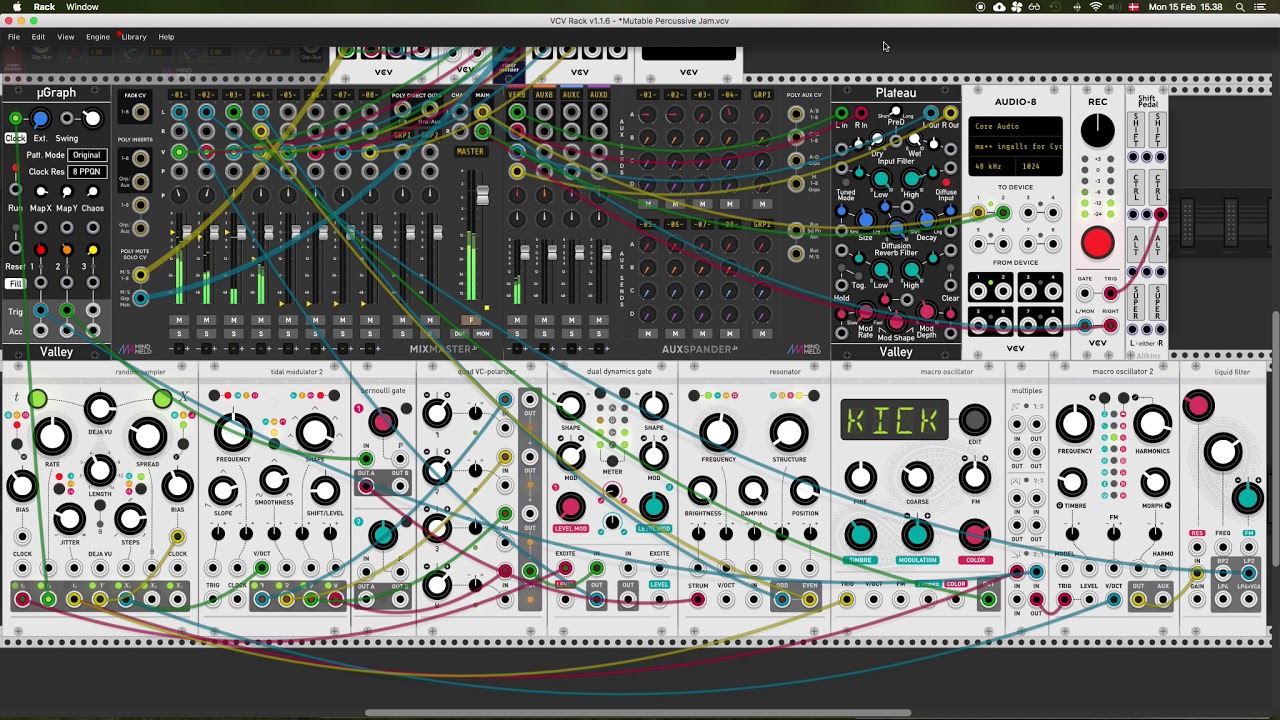This screenshot has width=1280, height=720.
Task: Click the right SUPER button on Shift Pedal
Action: click(1159, 303)
